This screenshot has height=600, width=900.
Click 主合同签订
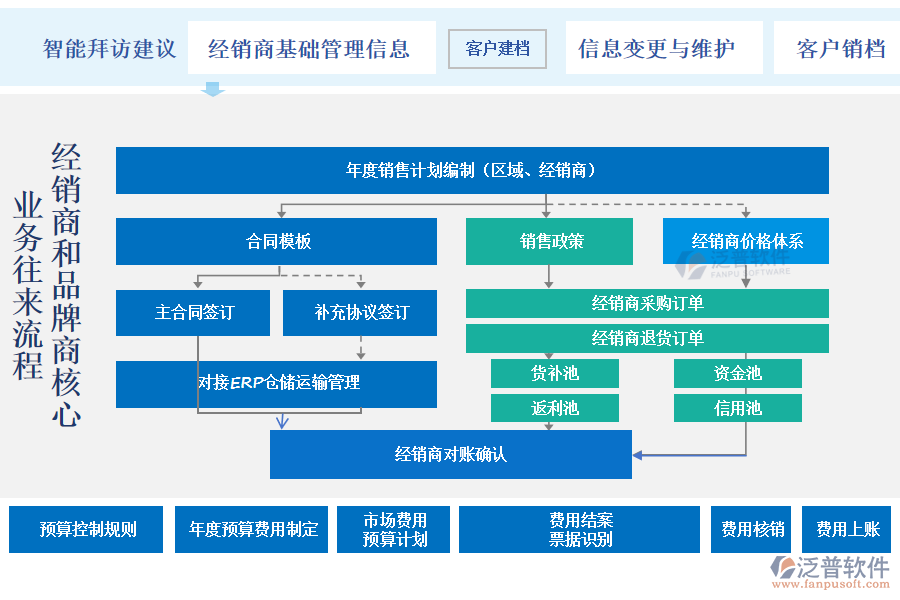(x=194, y=313)
